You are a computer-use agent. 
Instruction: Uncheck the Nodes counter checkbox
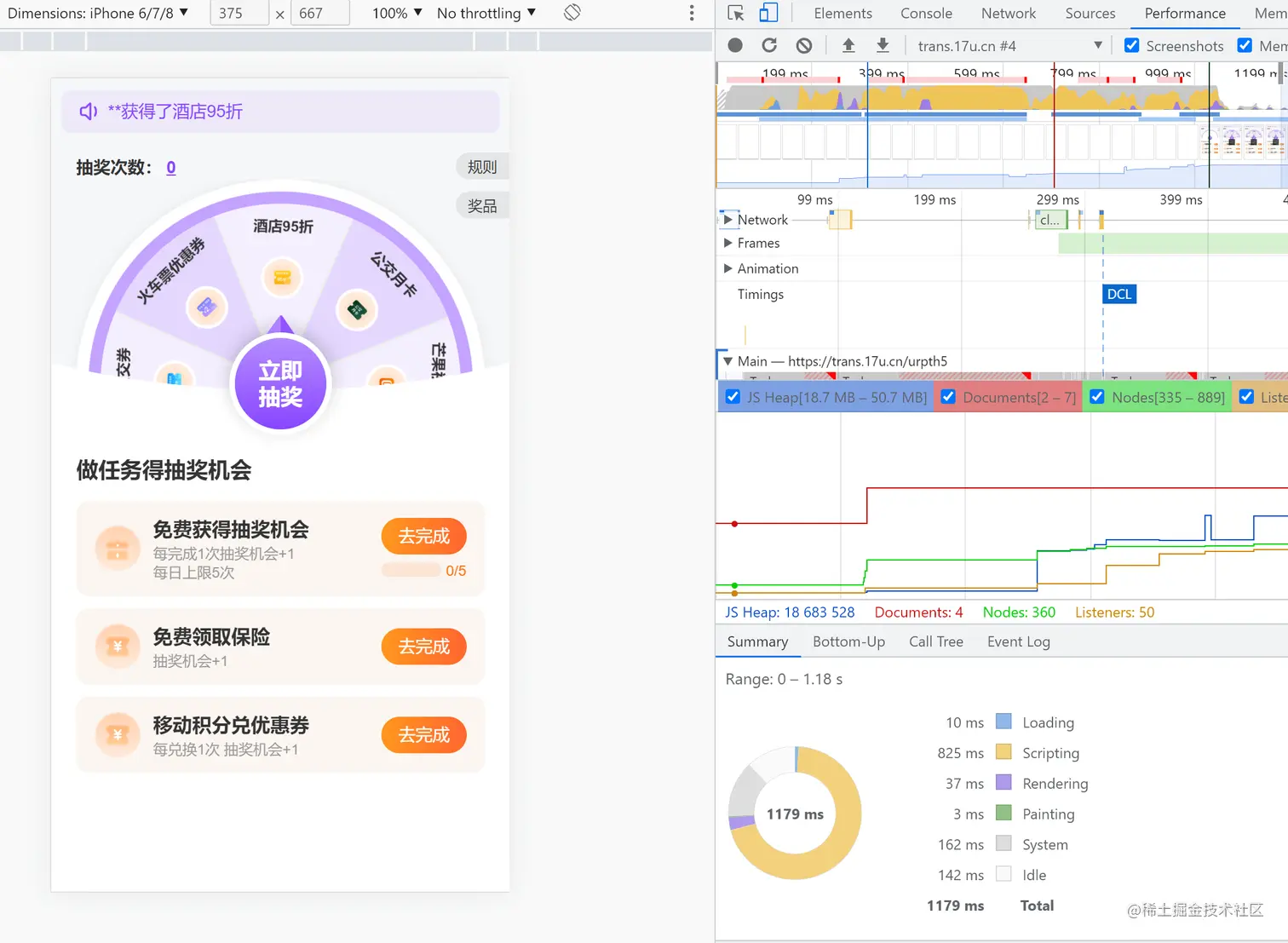pos(1097,397)
